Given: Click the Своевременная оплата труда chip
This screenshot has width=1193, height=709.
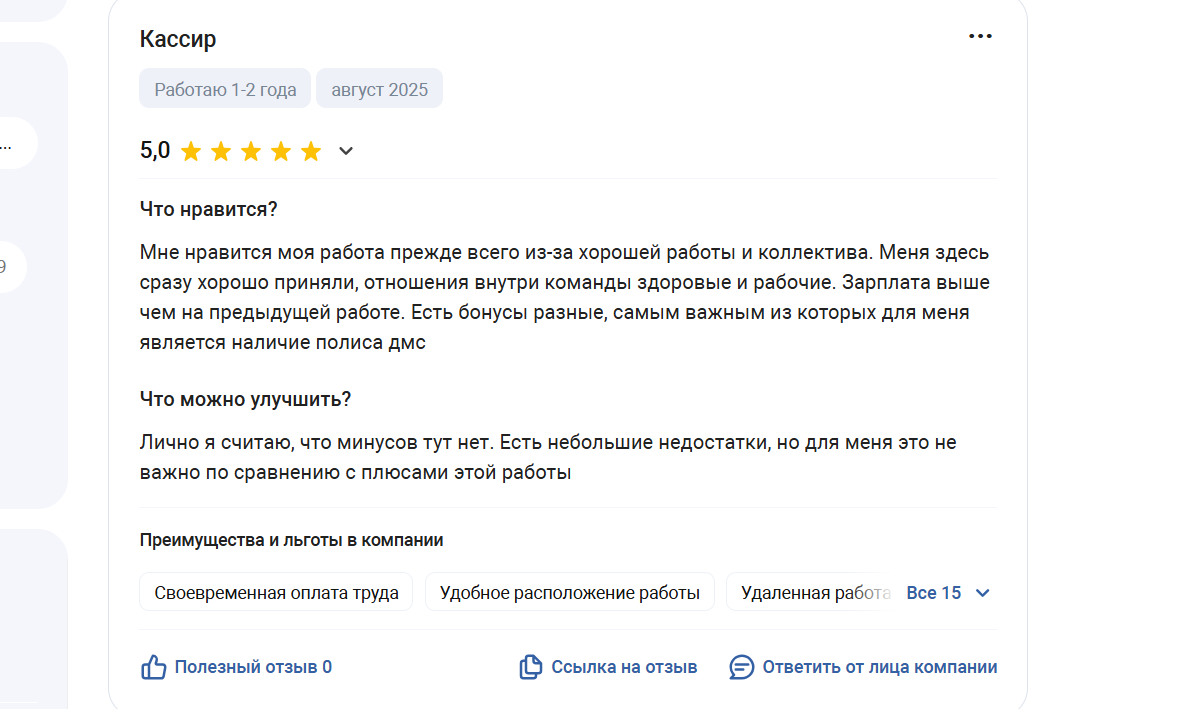Looking at the screenshot, I should [x=276, y=593].
